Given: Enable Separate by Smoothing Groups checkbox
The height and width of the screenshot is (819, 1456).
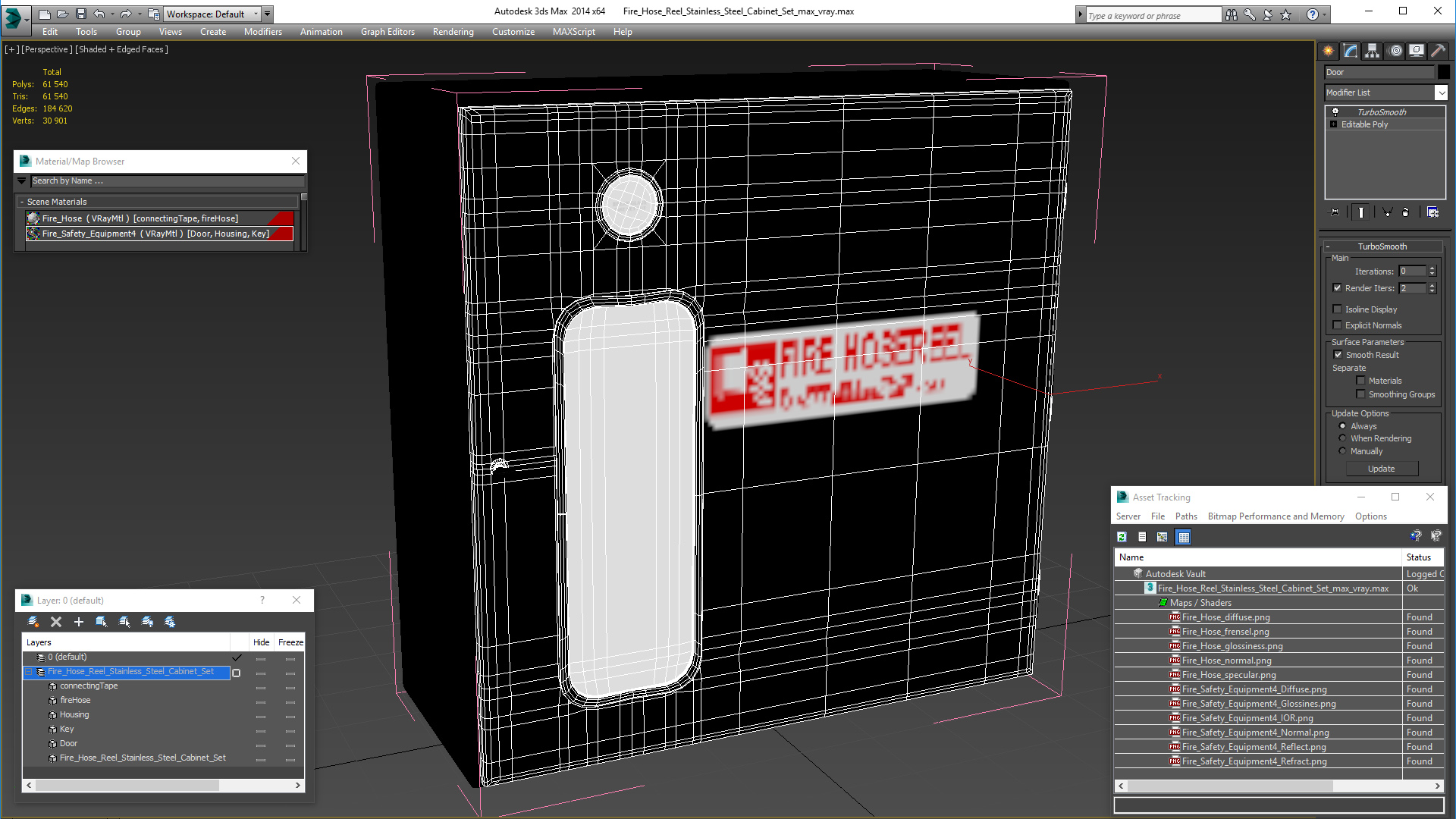Looking at the screenshot, I should [x=1360, y=394].
